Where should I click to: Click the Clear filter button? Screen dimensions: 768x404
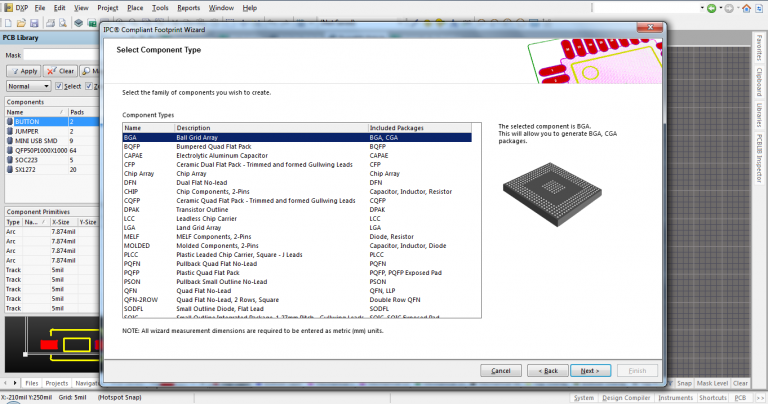(x=60, y=71)
